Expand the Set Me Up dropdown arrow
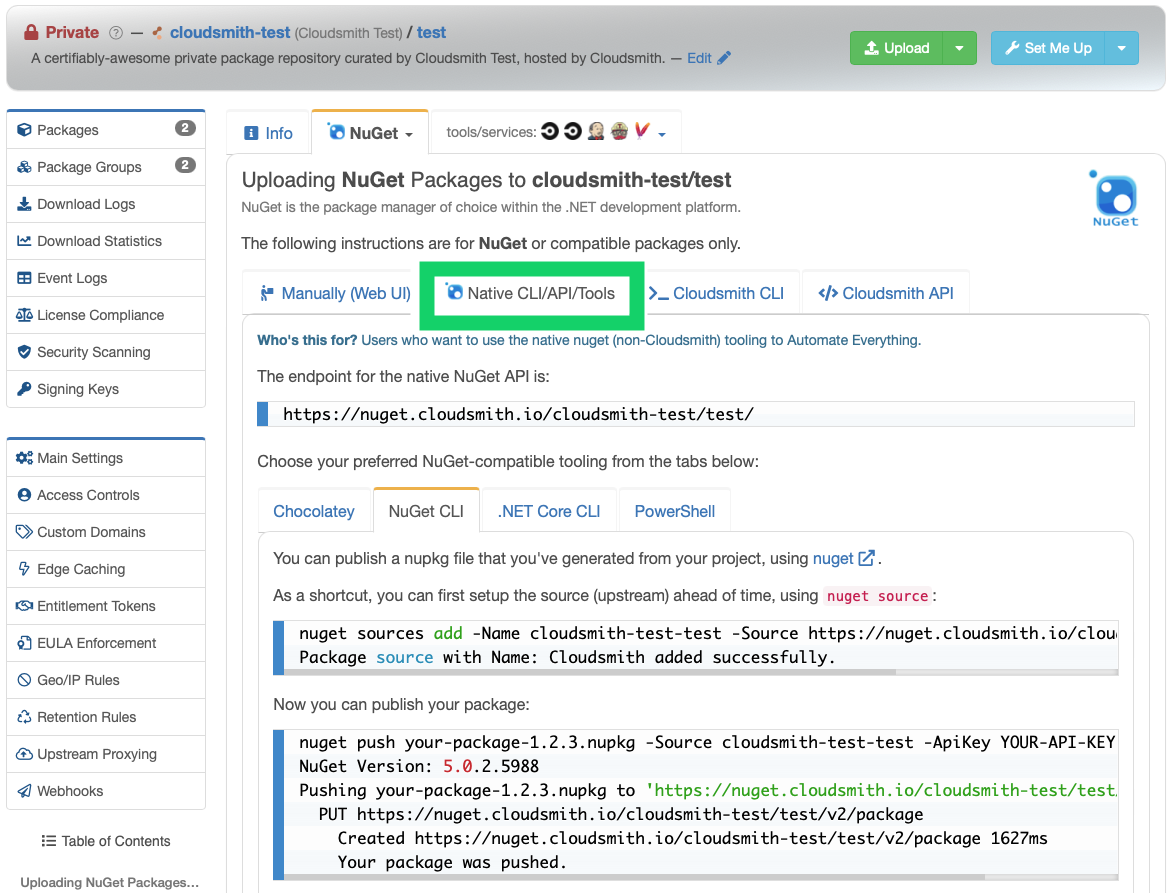This screenshot has height=893, width=1175. (1121, 47)
